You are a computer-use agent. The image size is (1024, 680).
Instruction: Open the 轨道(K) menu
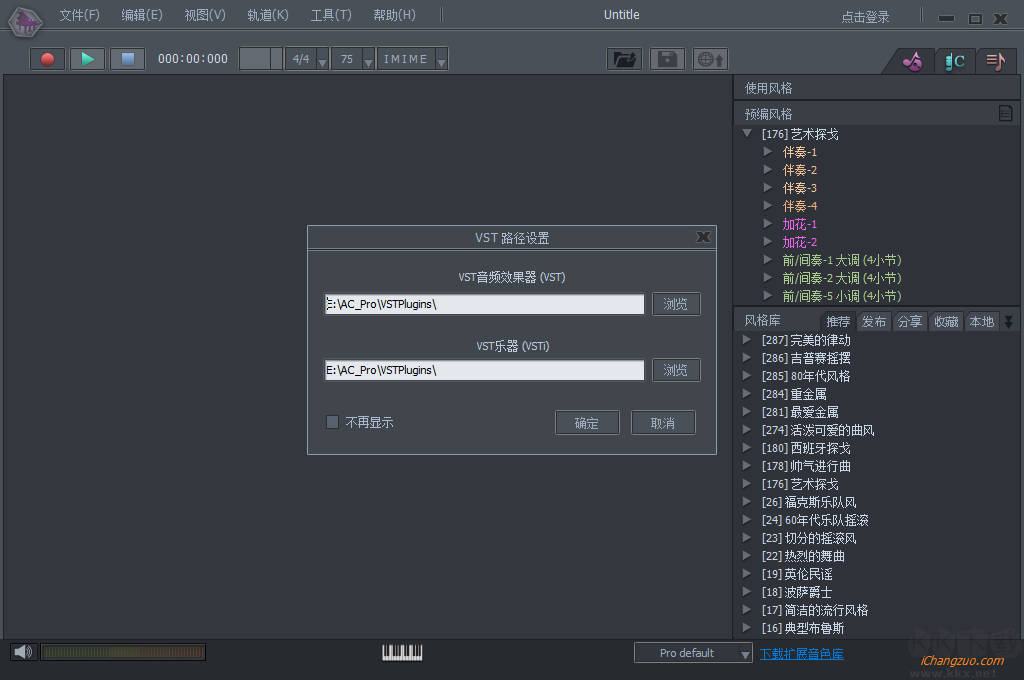[268, 15]
